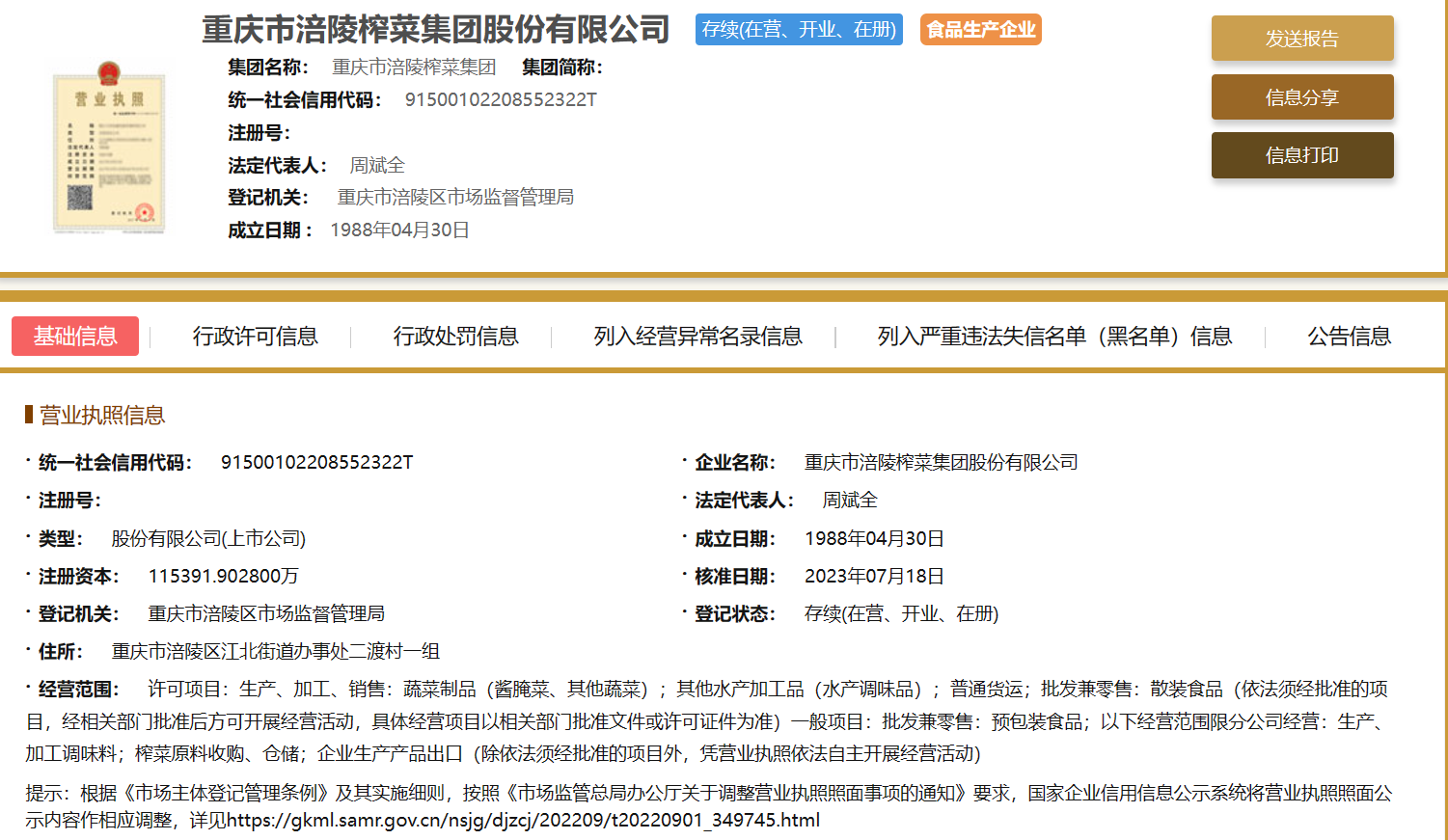Switch to the 行政许可信息 tab
This screenshot has height=840, width=1448.
256,337
